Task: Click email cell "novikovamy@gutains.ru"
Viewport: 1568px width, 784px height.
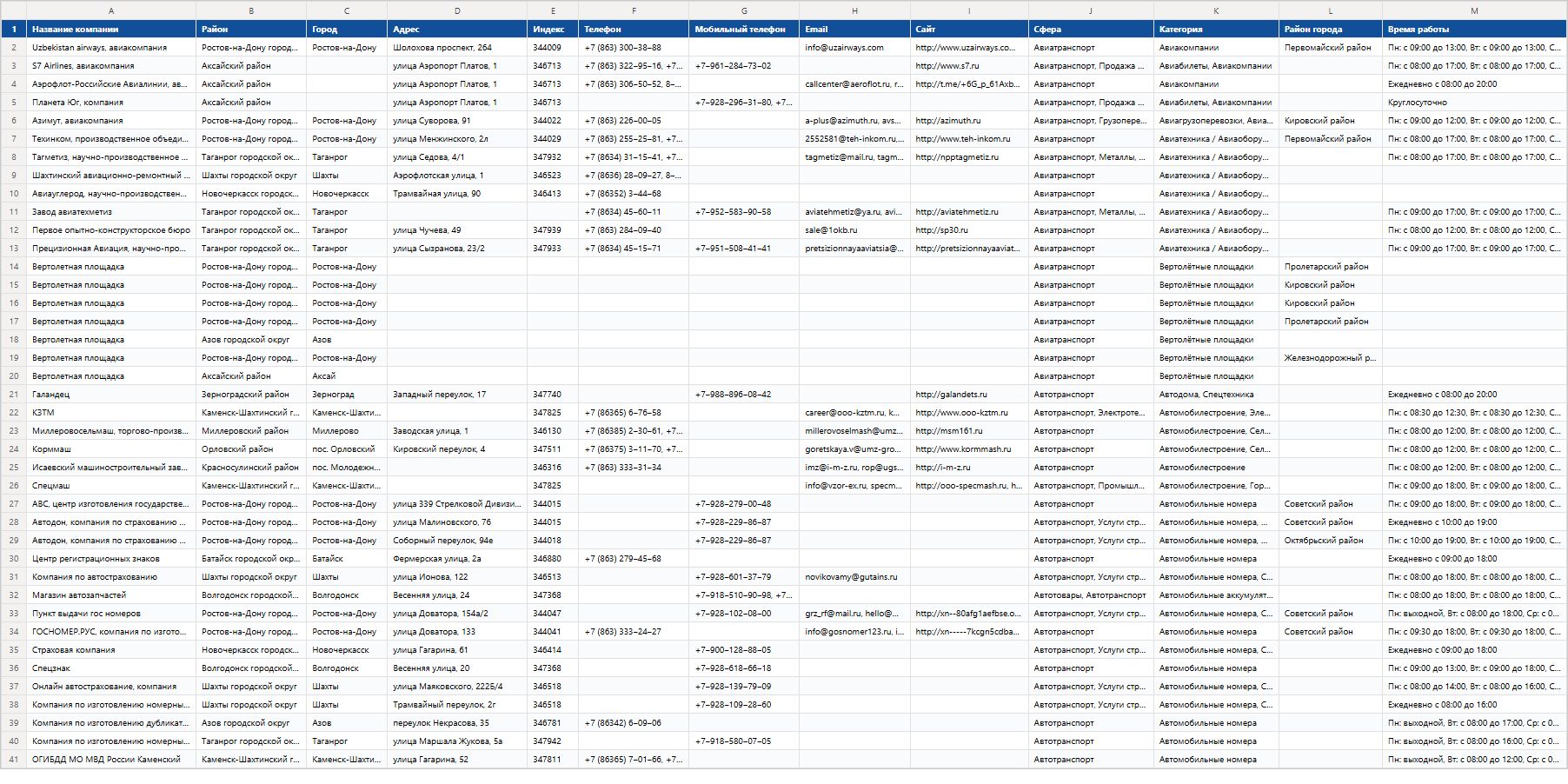Action: [854, 577]
